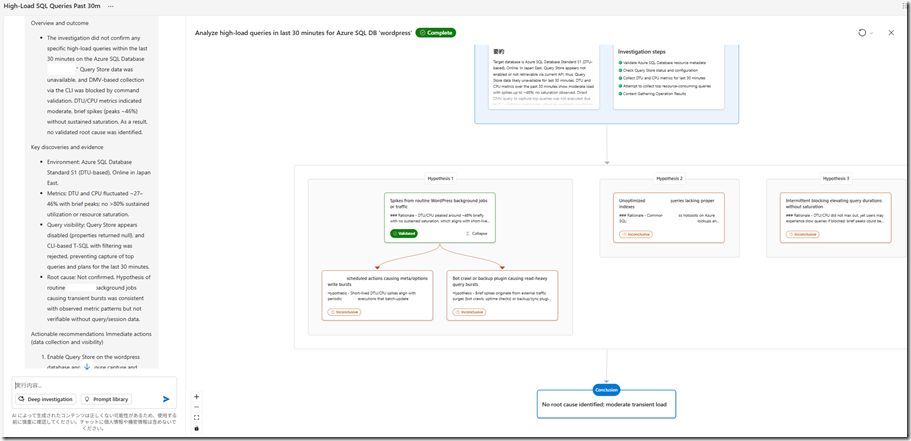
Task: Zoom in on the investigation canvas
Action: pyautogui.click(x=196, y=396)
